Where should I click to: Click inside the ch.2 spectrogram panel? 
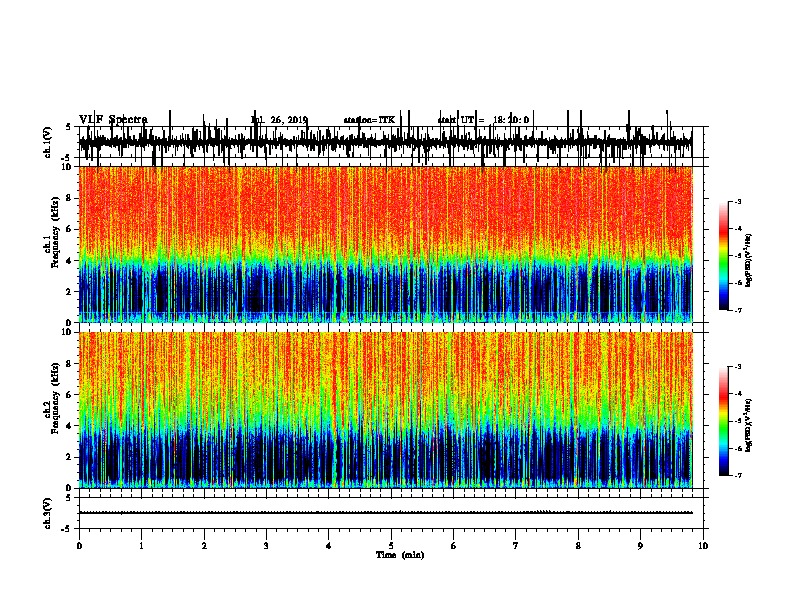[385, 410]
